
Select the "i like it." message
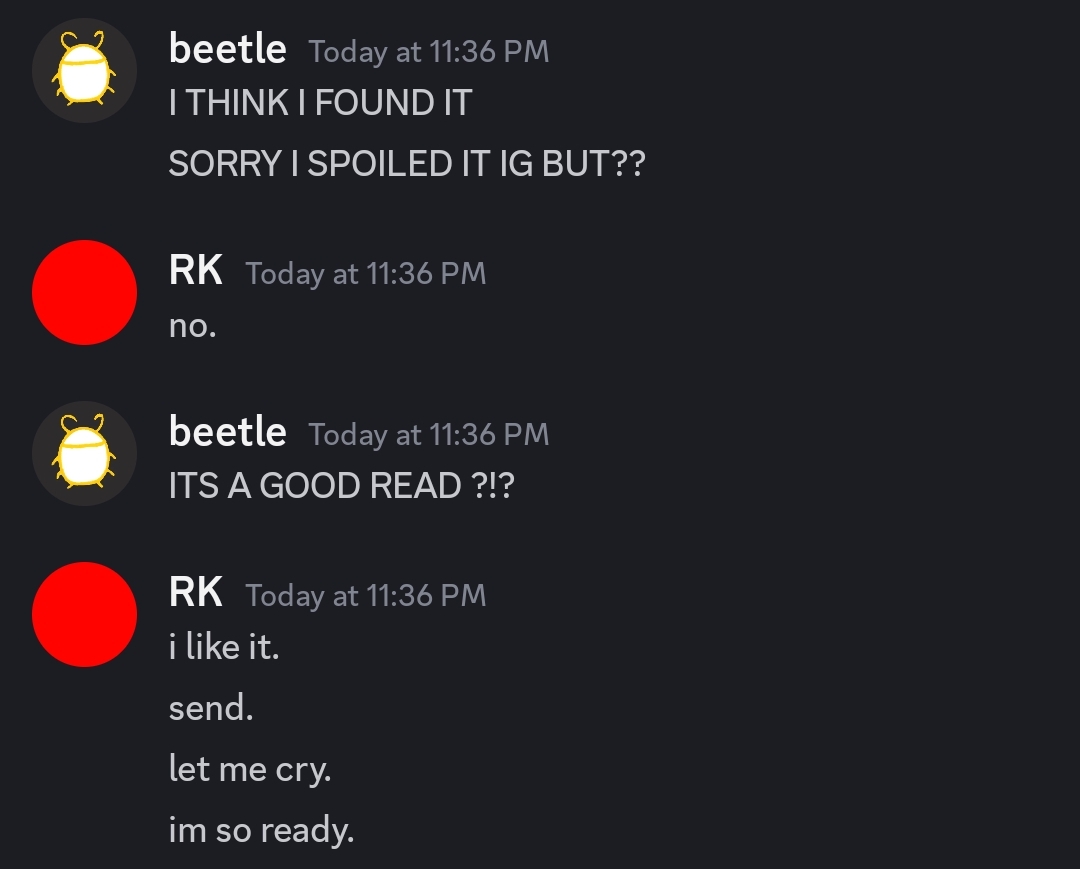224,647
